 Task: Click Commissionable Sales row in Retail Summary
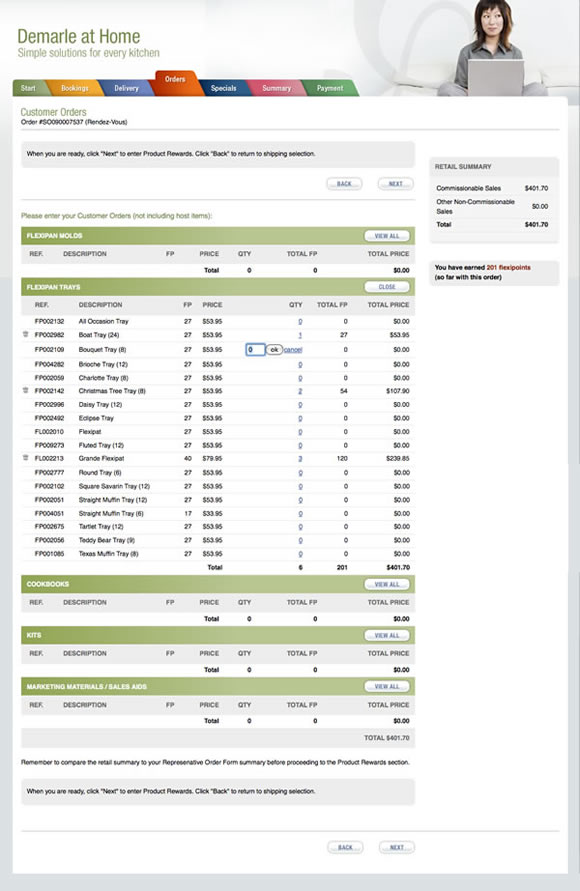pos(492,188)
